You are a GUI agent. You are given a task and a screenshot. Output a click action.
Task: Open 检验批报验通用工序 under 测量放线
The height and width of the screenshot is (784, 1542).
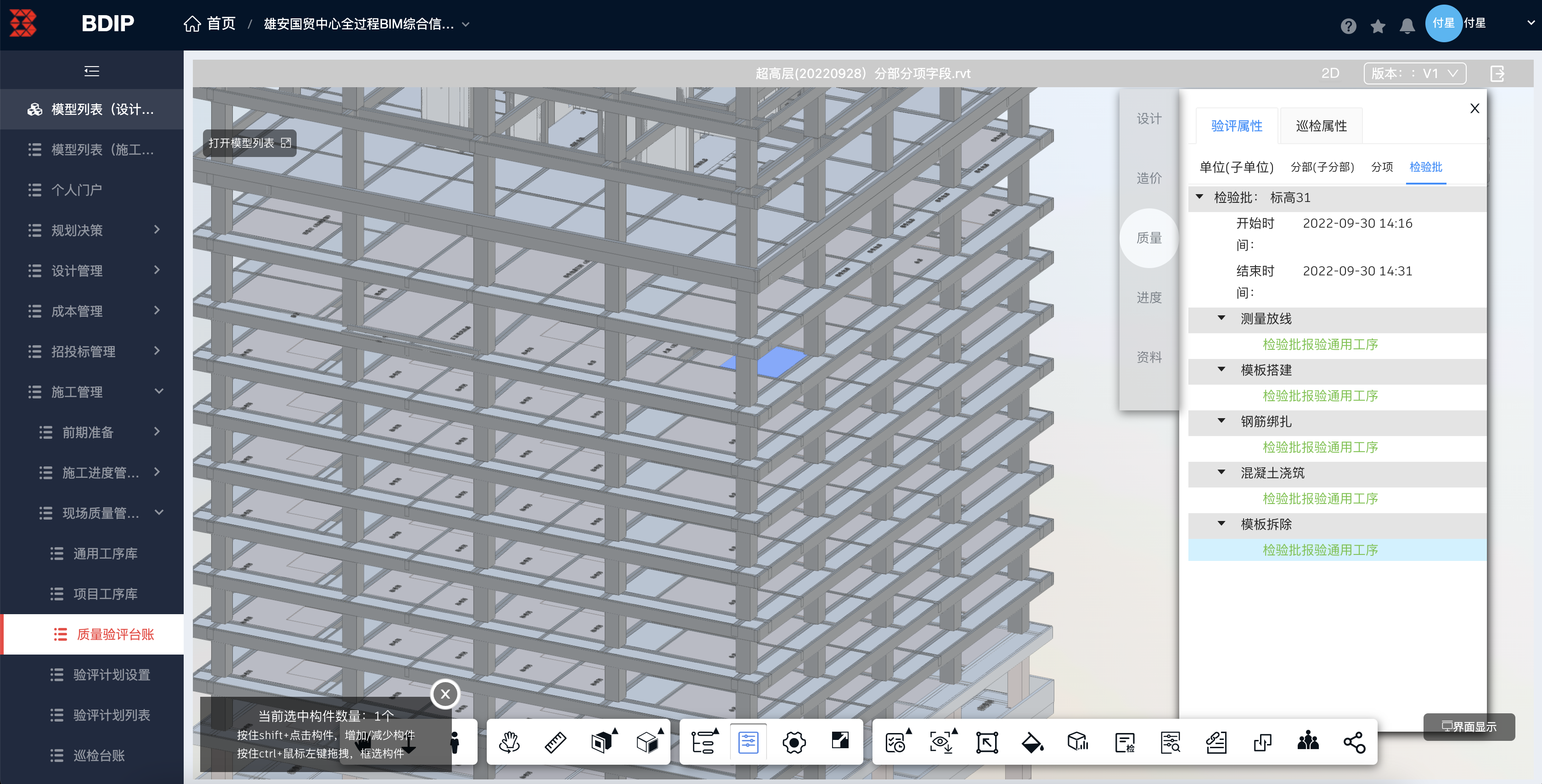(1320, 344)
